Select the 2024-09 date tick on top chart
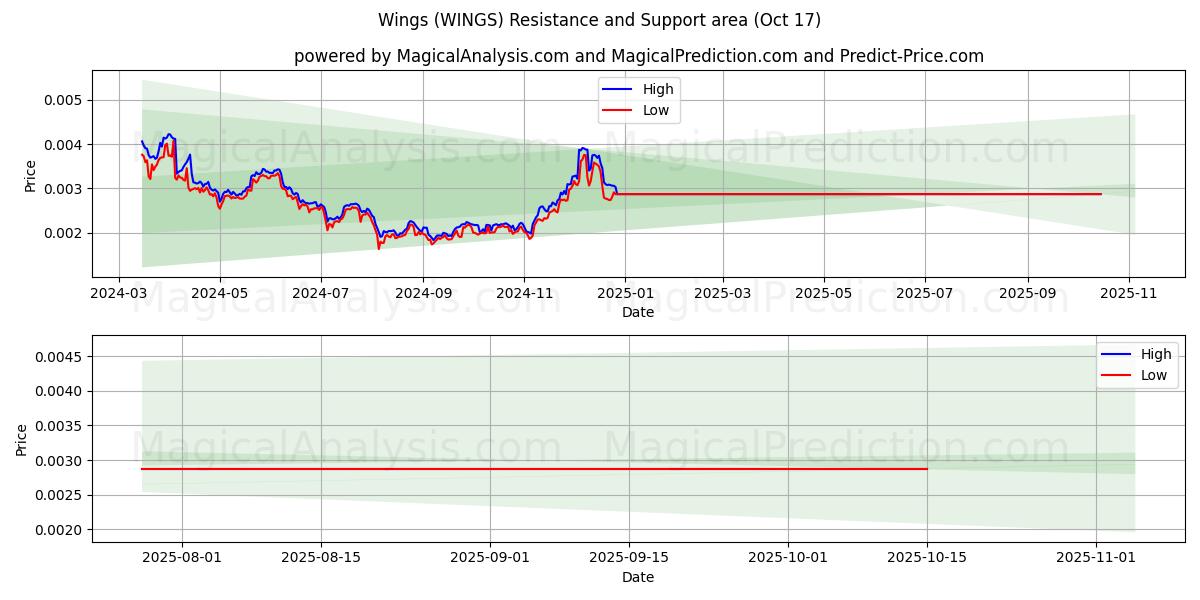Image resolution: width=1200 pixels, height=600 pixels. pyautogui.click(x=422, y=294)
